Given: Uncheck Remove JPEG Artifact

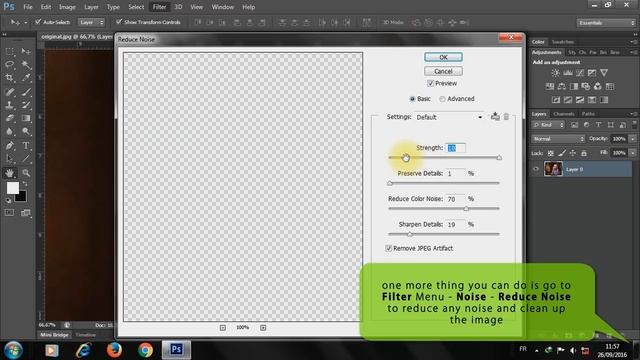Looking at the screenshot, I should point(389,248).
